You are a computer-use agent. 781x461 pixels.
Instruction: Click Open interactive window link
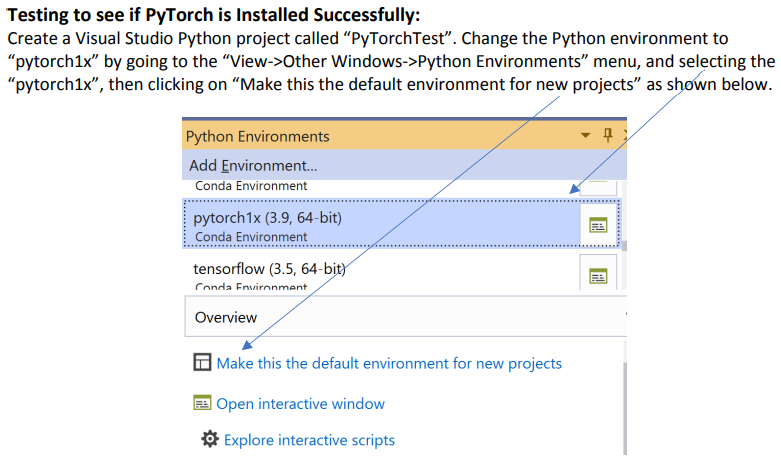coord(300,404)
